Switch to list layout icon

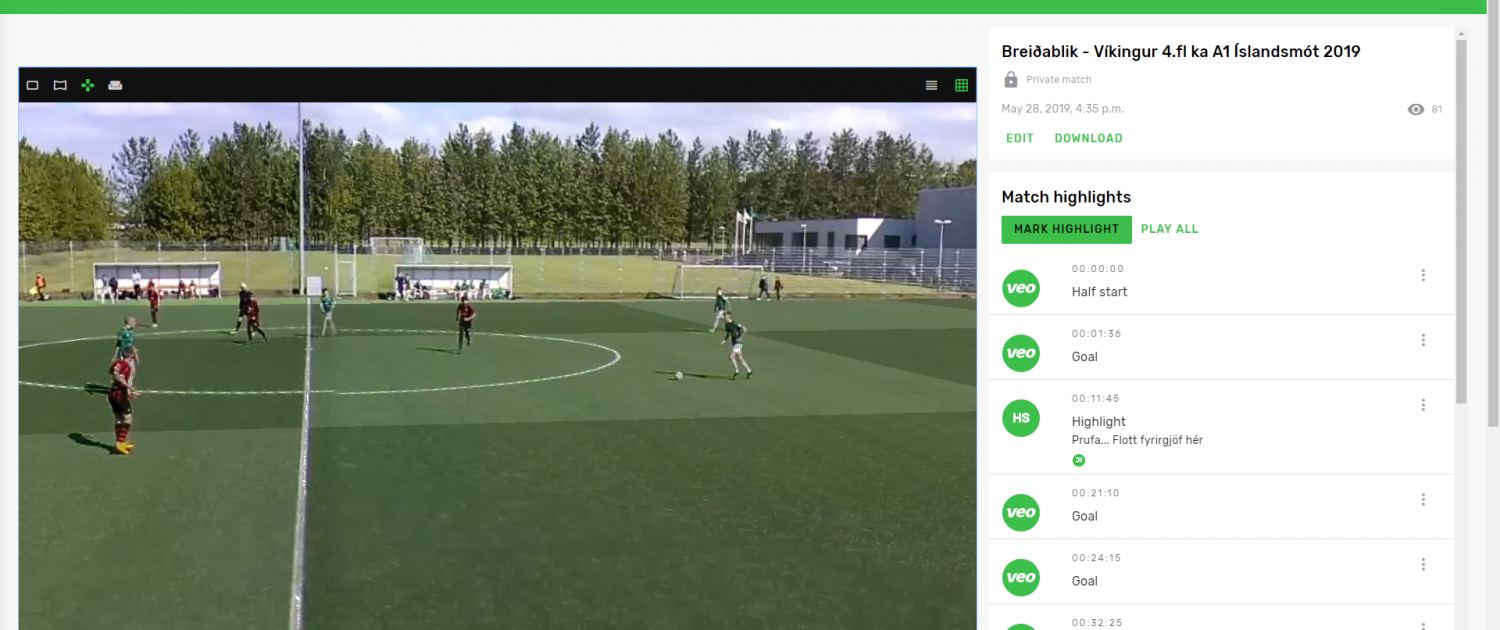point(932,85)
